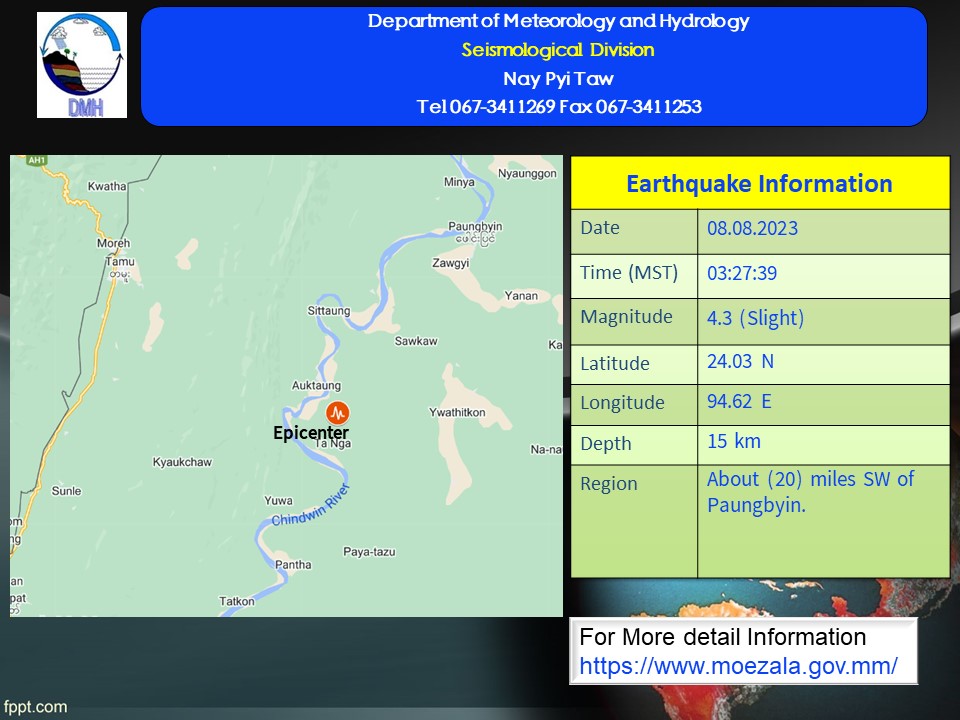Click the Paungbyin town label on map
960x720 pixels.
(x=475, y=226)
